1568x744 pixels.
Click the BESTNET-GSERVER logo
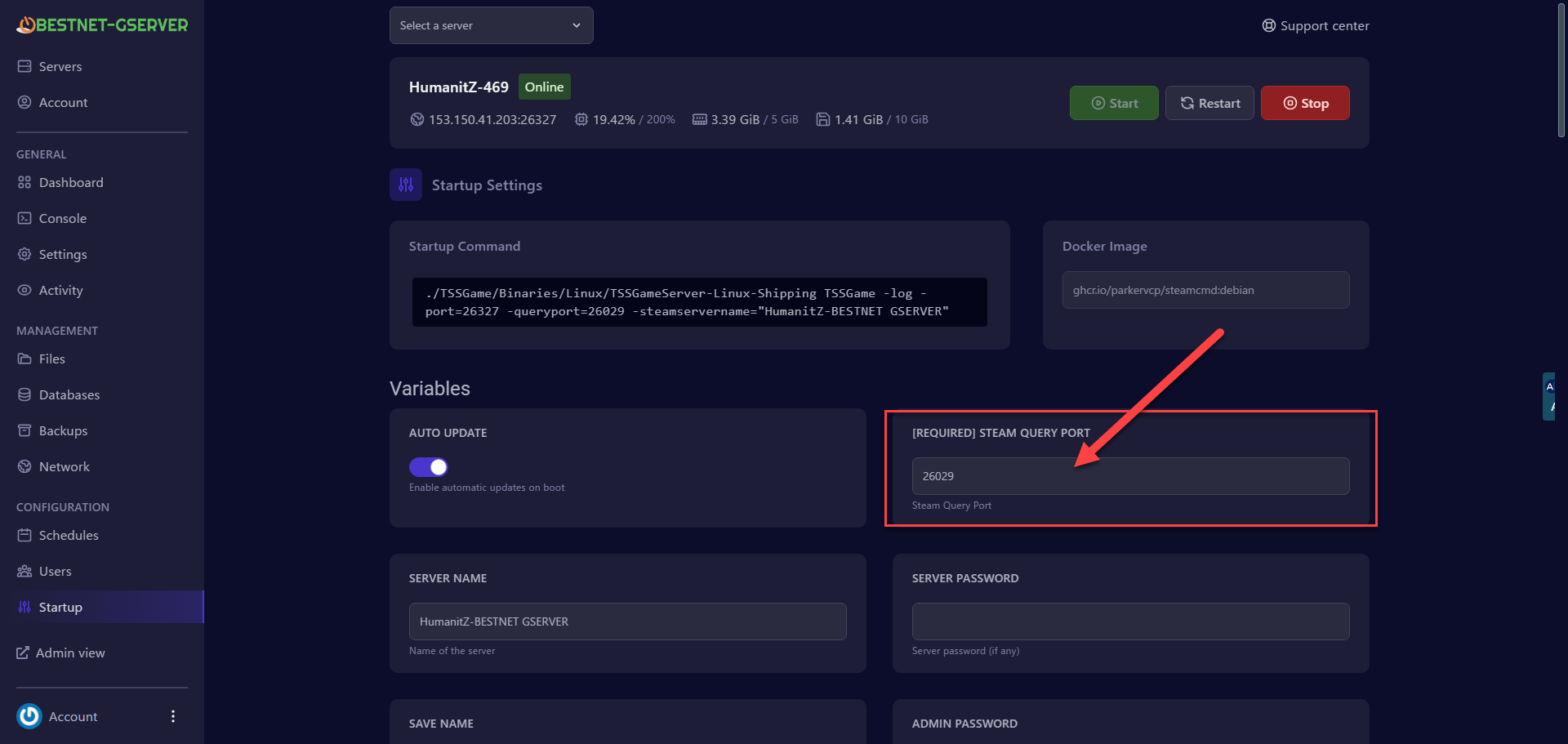coord(102,25)
